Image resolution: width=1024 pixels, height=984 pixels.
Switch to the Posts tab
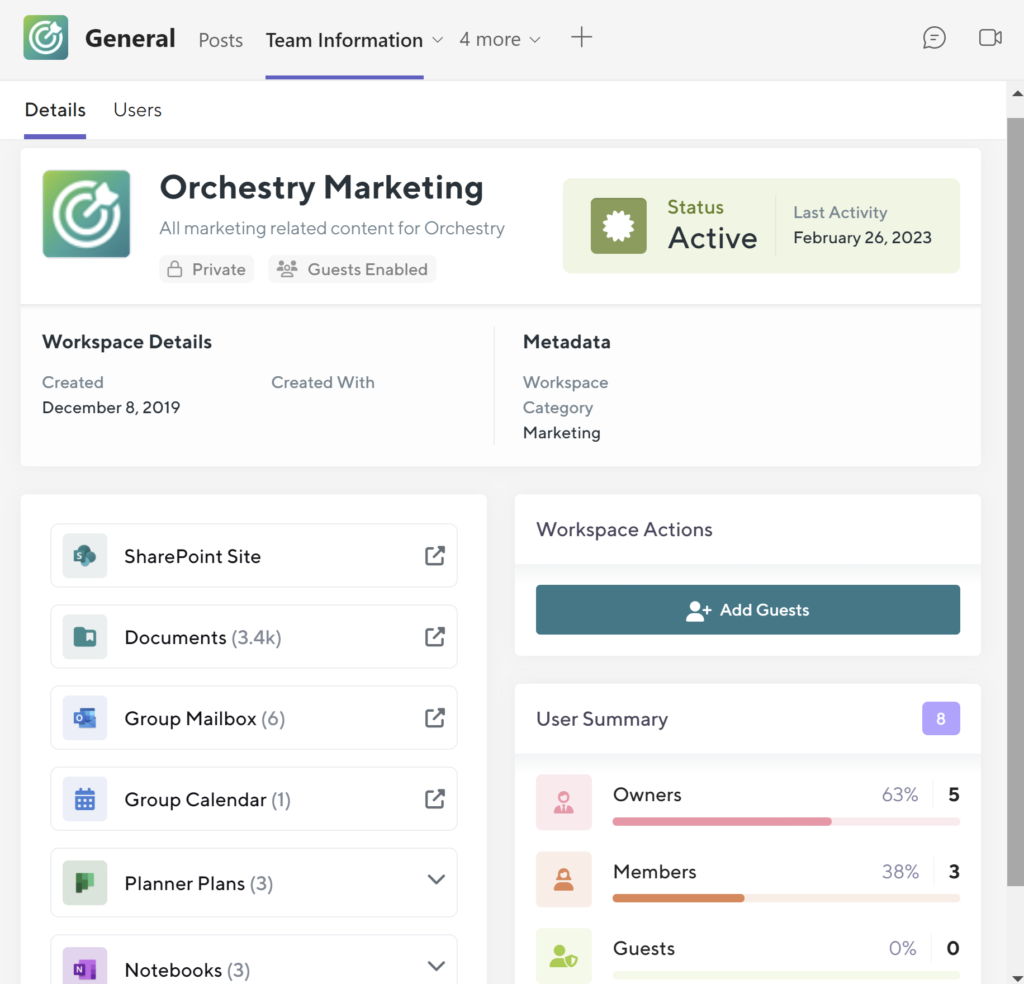pyautogui.click(x=221, y=40)
